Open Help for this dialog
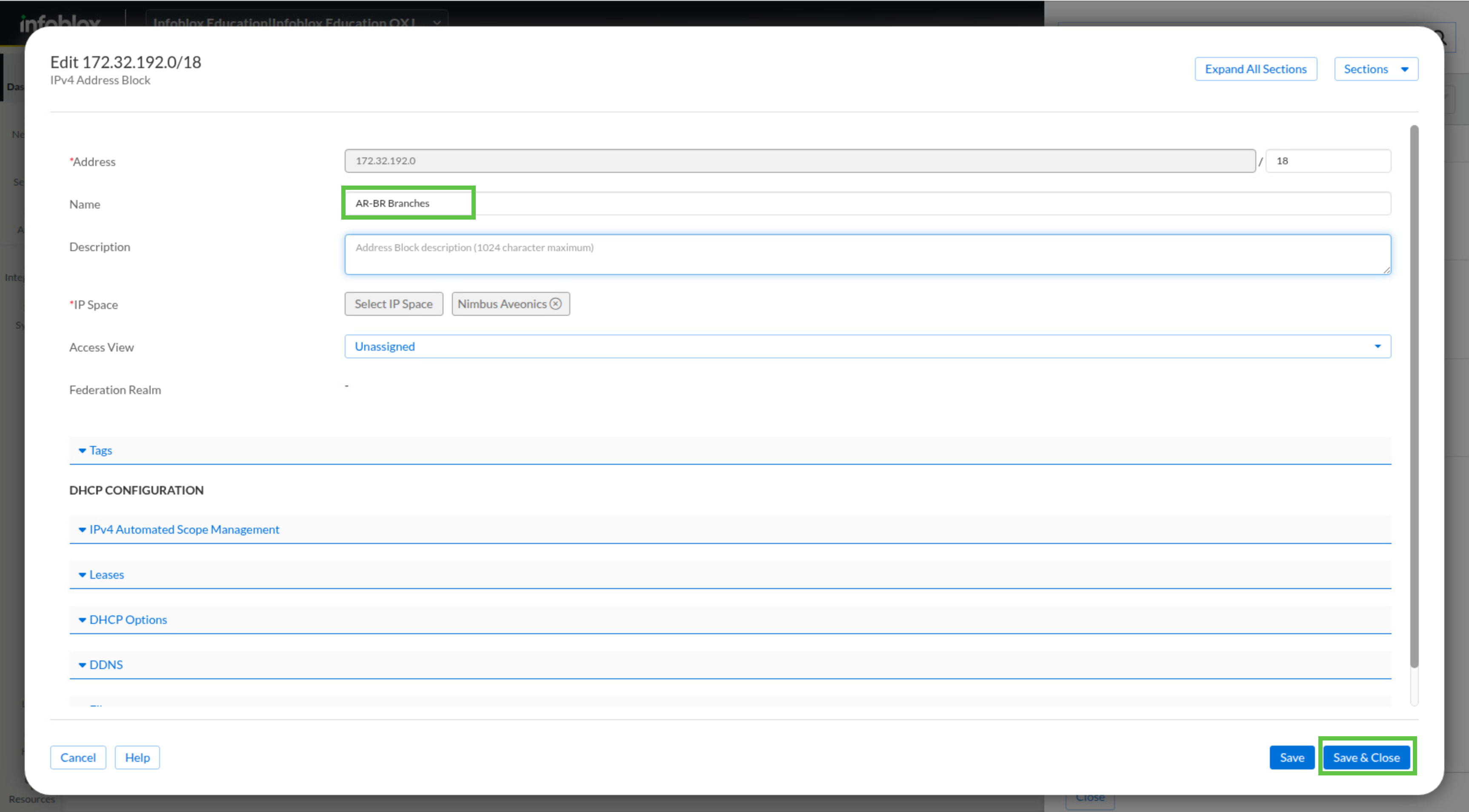 [137, 757]
